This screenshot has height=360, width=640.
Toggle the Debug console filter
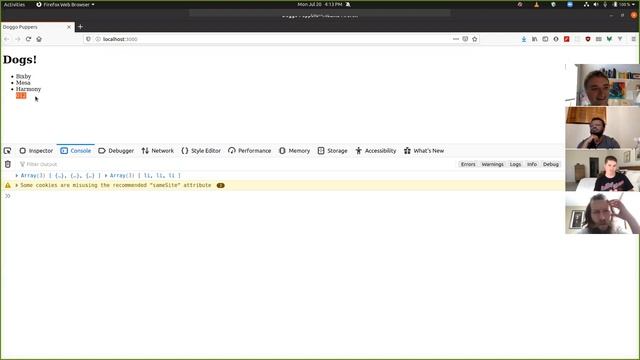pyautogui.click(x=551, y=164)
